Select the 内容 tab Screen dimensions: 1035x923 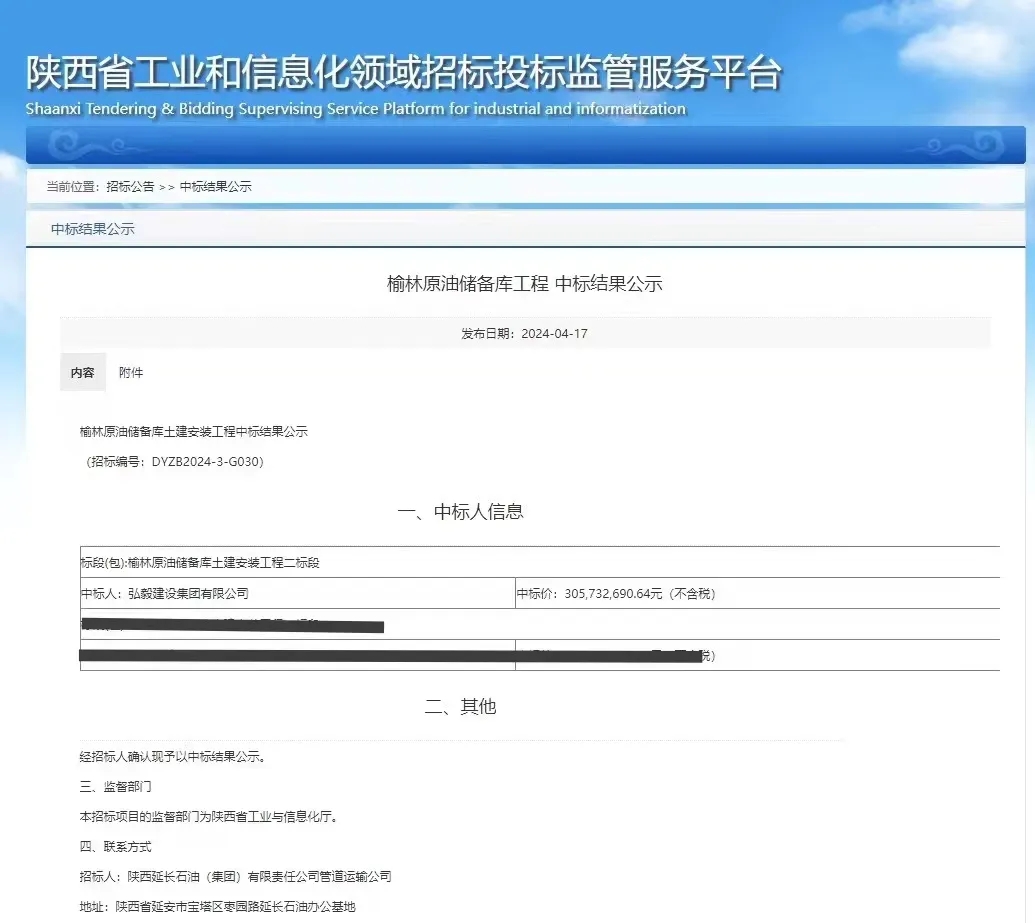(x=82, y=373)
